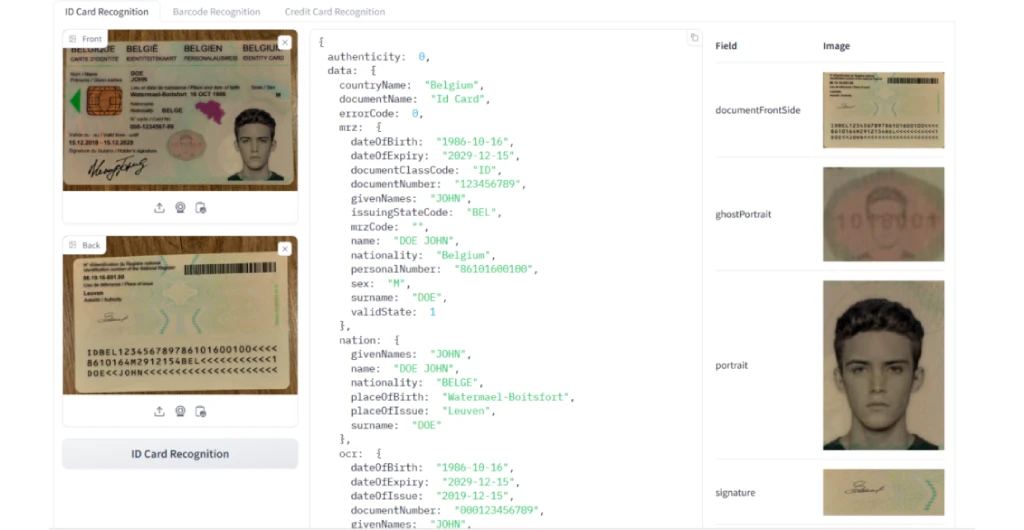This screenshot has height=530, width=1024.
Task: Switch to the Barcode Recognition tab
Action: [216, 12]
